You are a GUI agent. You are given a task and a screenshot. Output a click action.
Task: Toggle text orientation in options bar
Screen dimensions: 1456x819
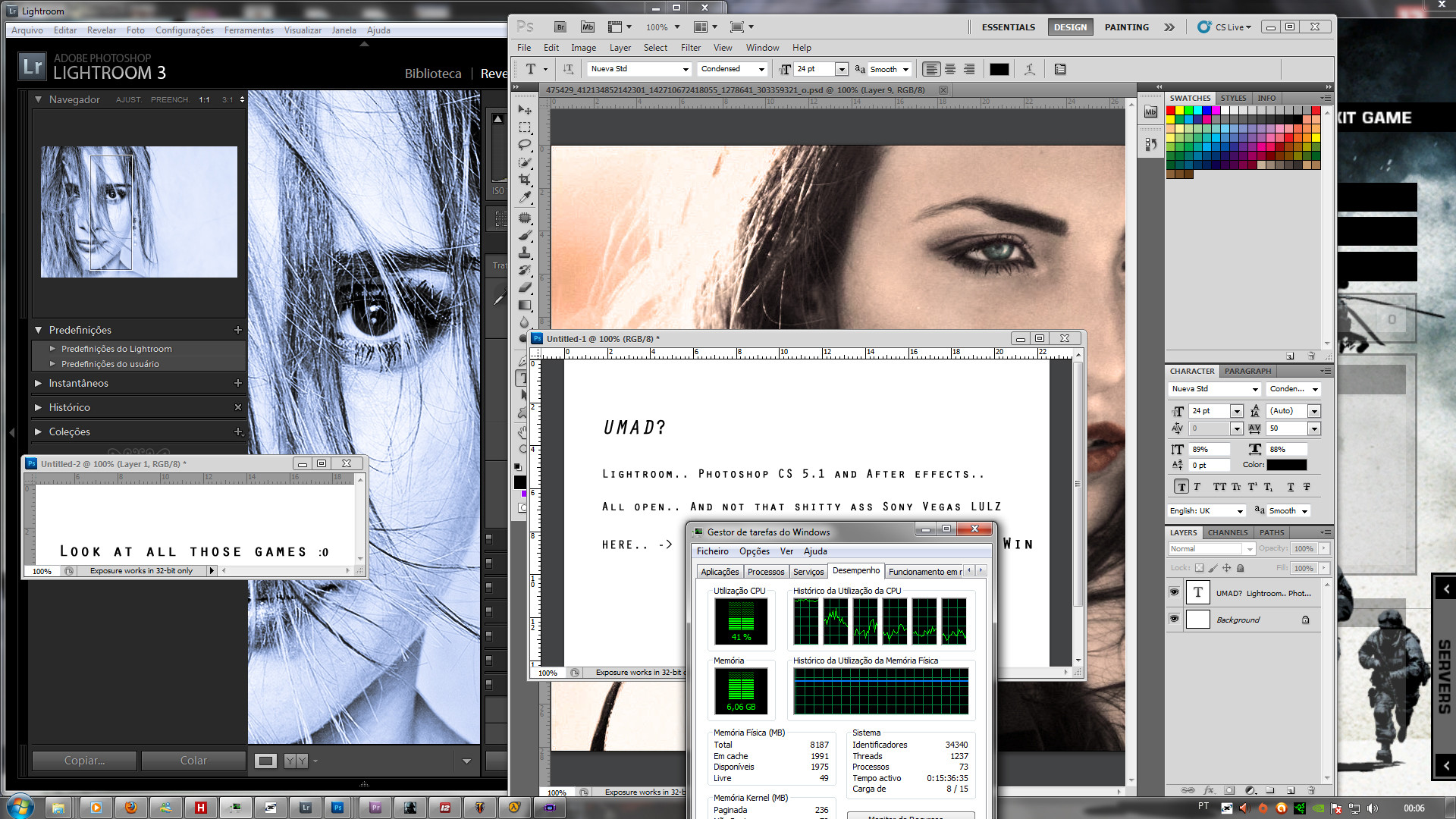[568, 69]
